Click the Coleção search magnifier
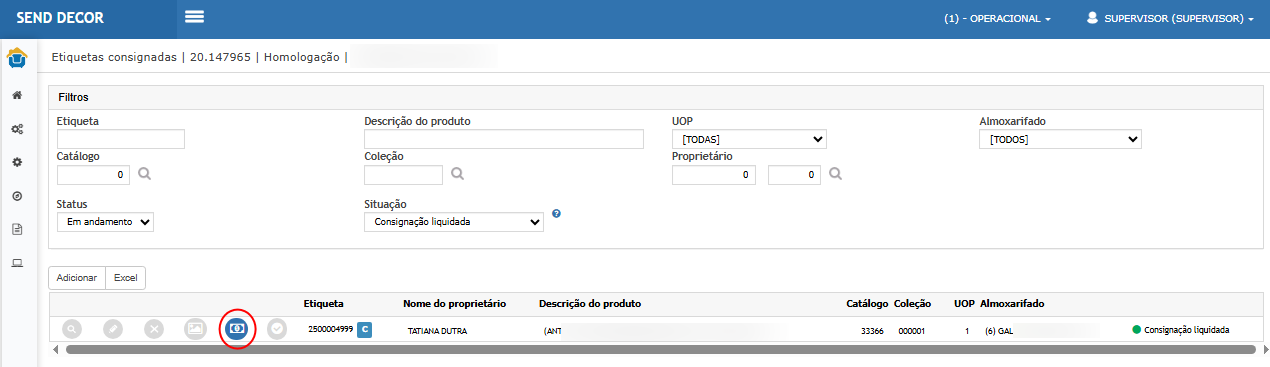Viewport: 1270px width, 367px height. 457,174
